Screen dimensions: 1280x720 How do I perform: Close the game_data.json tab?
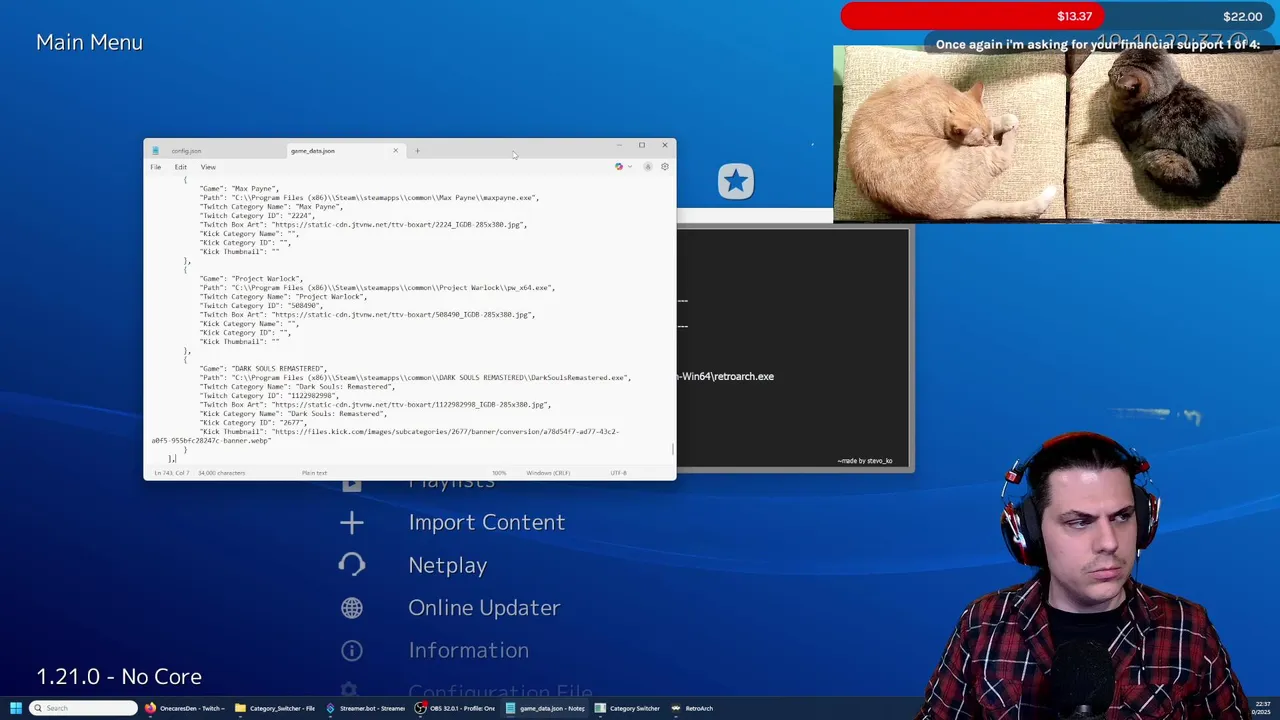pyautogui.click(x=395, y=151)
